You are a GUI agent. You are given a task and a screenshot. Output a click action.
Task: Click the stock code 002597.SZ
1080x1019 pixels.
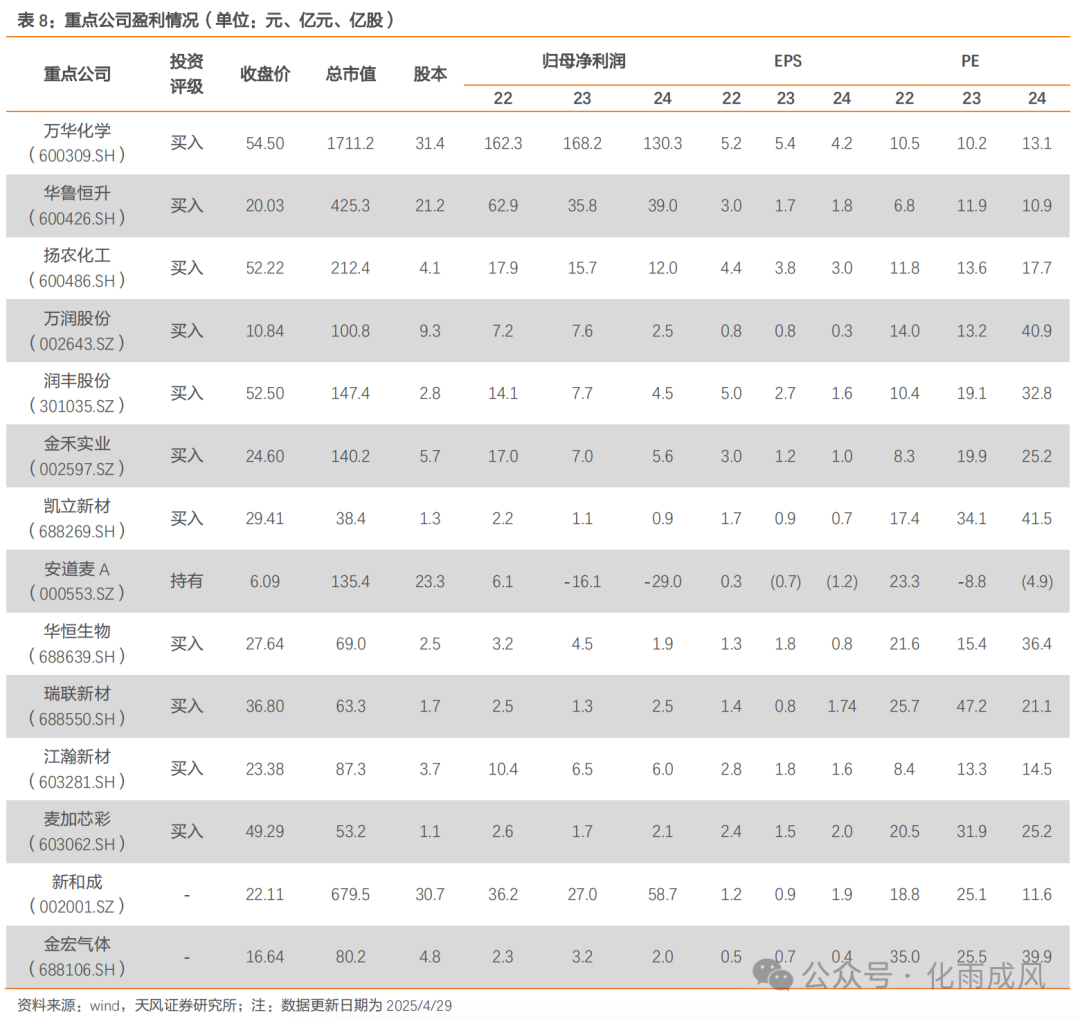pyautogui.click(x=77, y=469)
